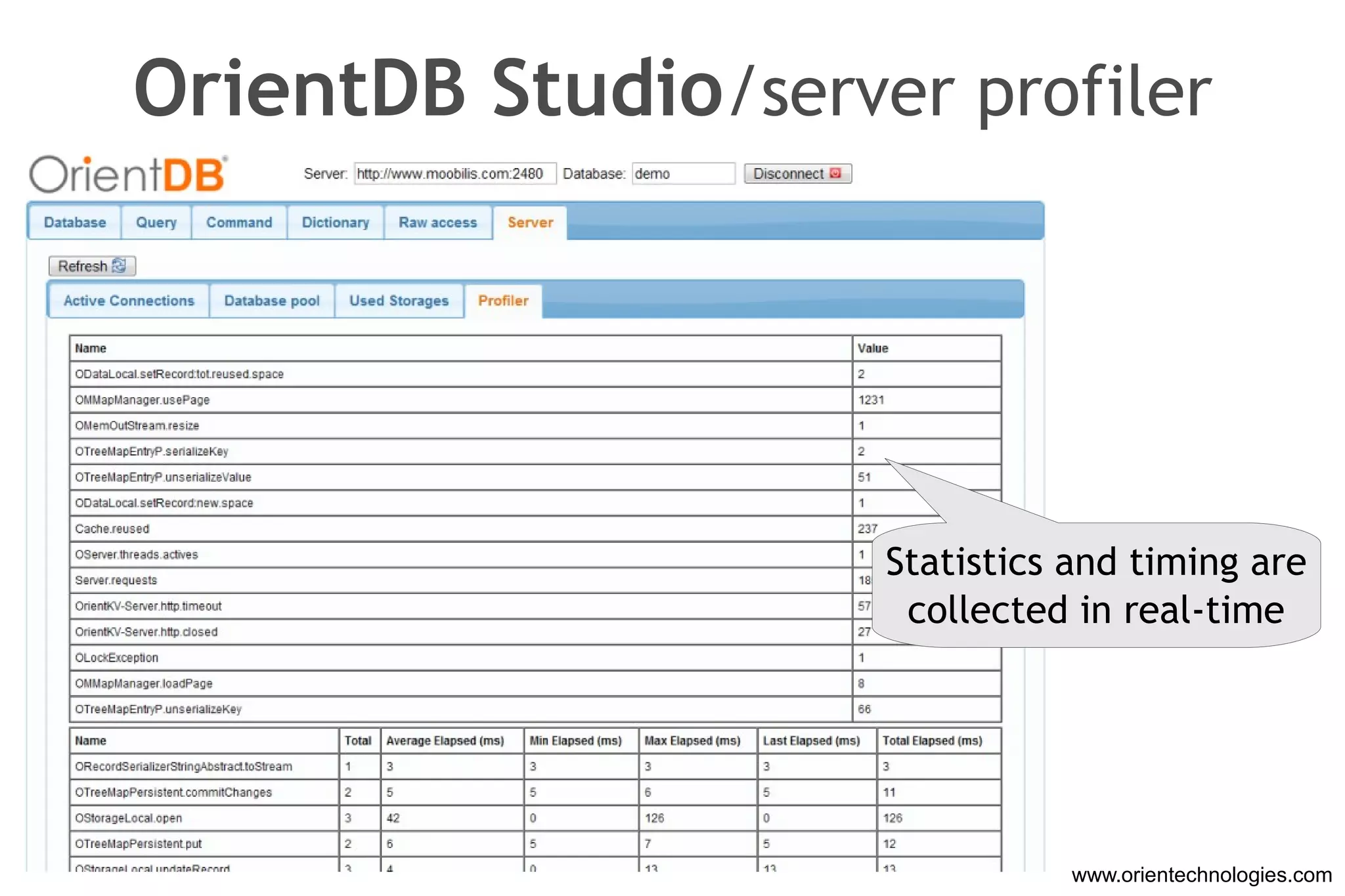Click the OTreeMapPersistent.put entry
This screenshot has width=1345, height=896.
coord(535,843)
